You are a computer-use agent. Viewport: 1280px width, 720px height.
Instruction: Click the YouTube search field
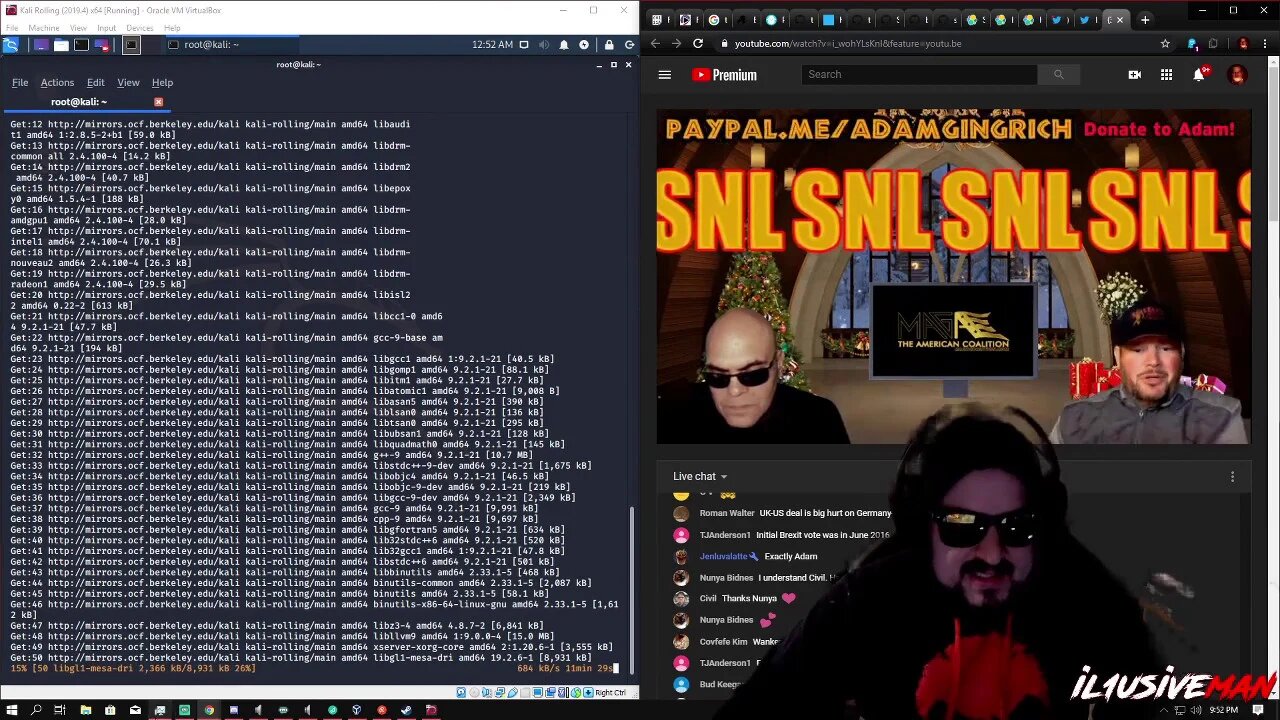919,74
